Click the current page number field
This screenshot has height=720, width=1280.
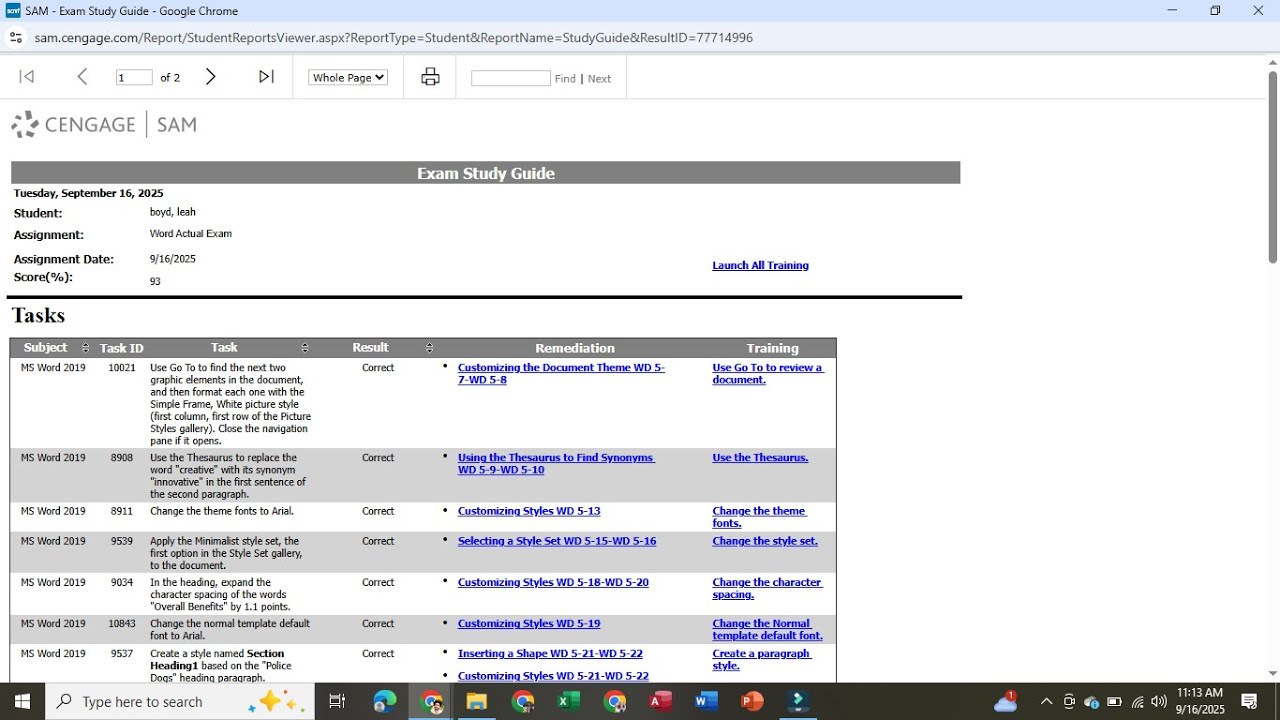(134, 77)
